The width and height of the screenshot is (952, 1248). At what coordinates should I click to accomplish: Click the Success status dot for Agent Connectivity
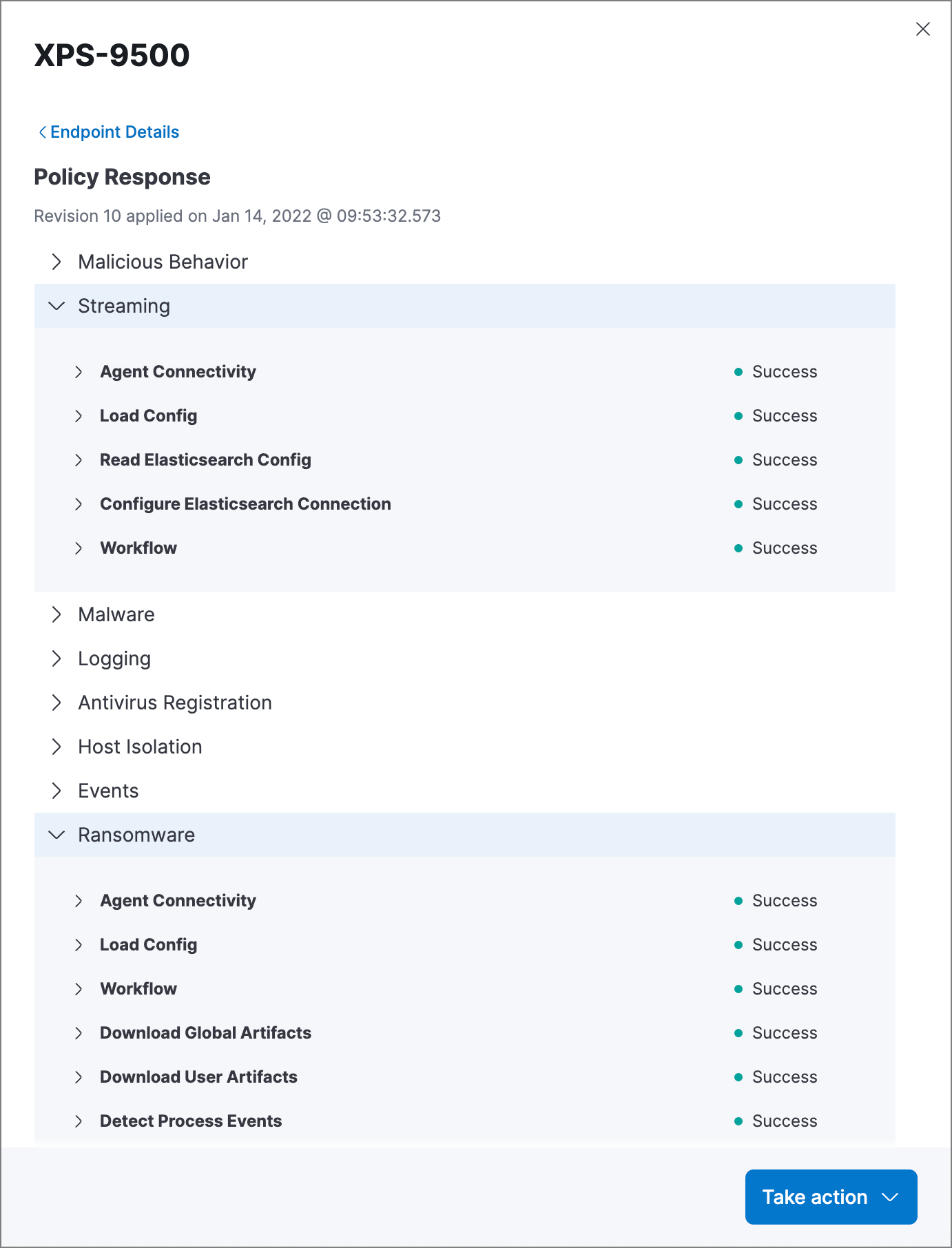[738, 371]
